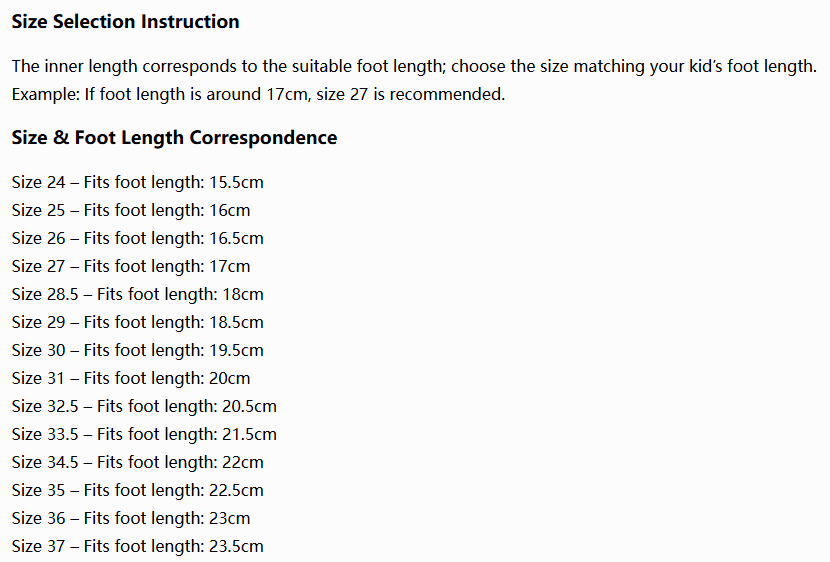Screen dimensions: 830x562
Task: Select the Size 32.5 – 20.5cm line
Action: pos(144,407)
